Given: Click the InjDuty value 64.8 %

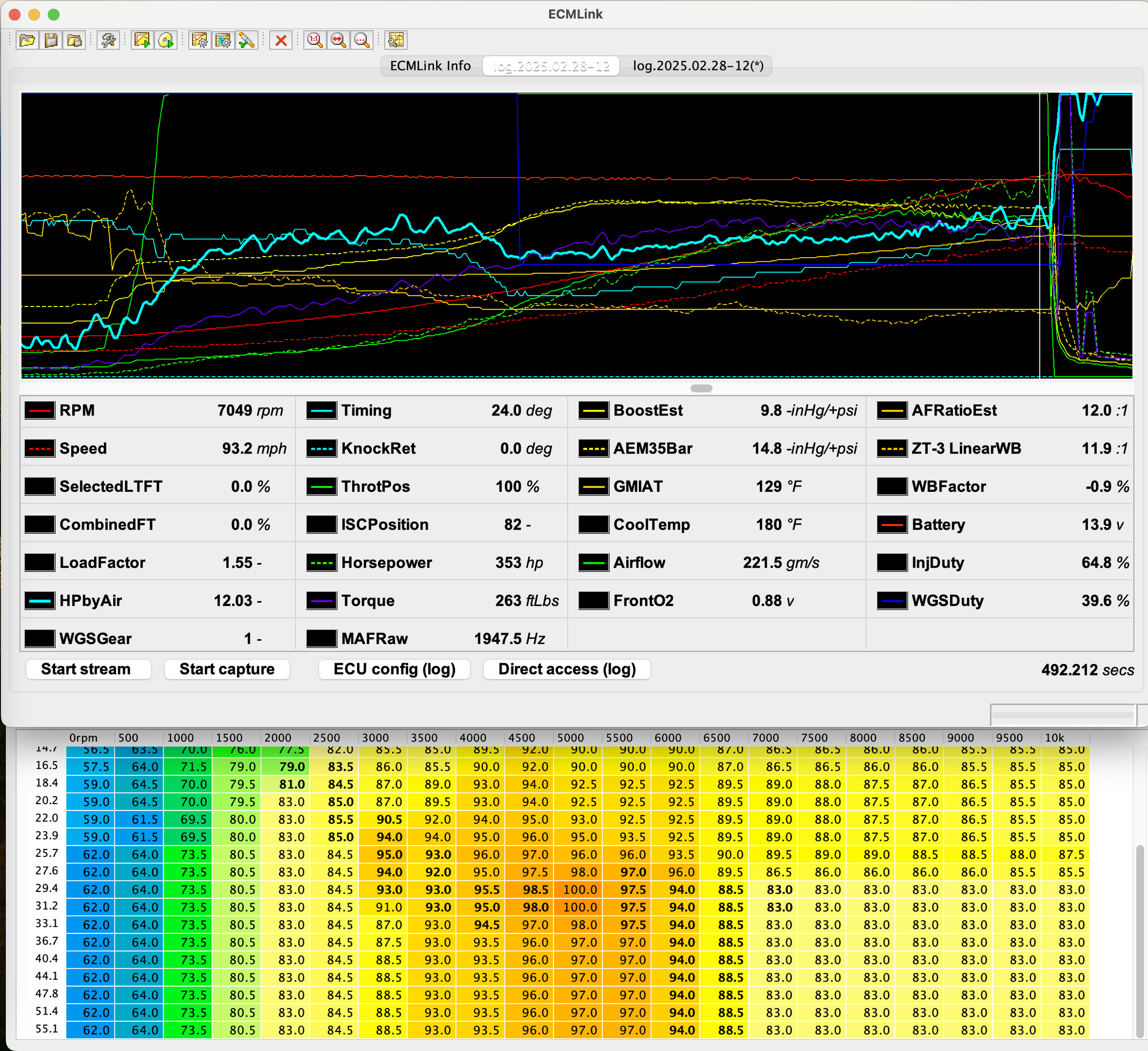Looking at the screenshot, I should point(1105,563).
